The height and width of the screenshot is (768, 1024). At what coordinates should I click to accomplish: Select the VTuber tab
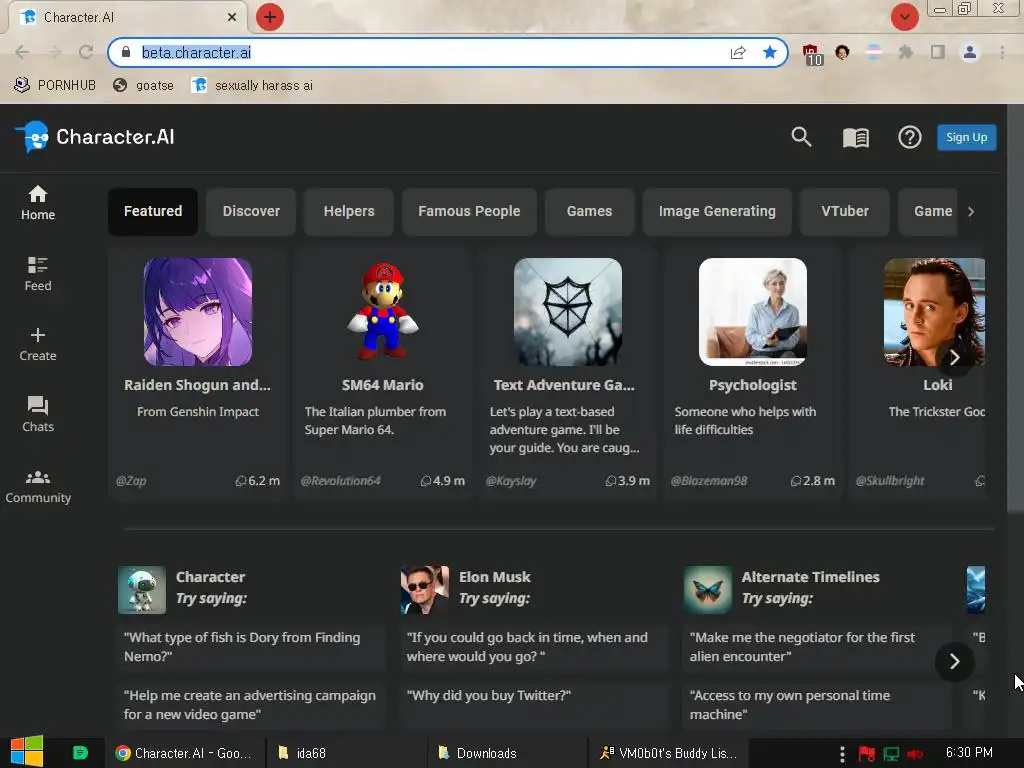pyautogui.click(x=844, y=212)
